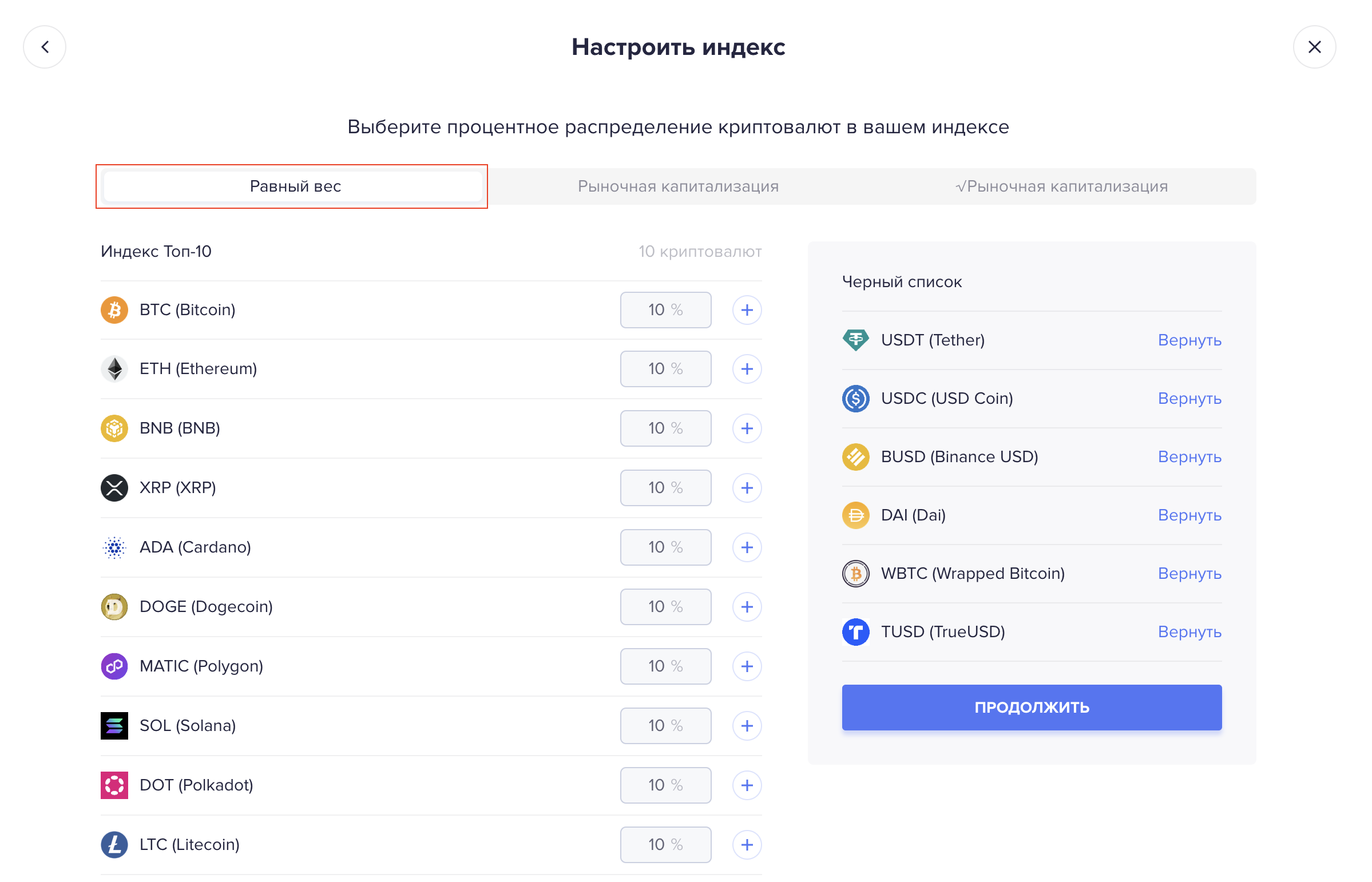Click the 10 криптовалют count label

coord(700,252)
